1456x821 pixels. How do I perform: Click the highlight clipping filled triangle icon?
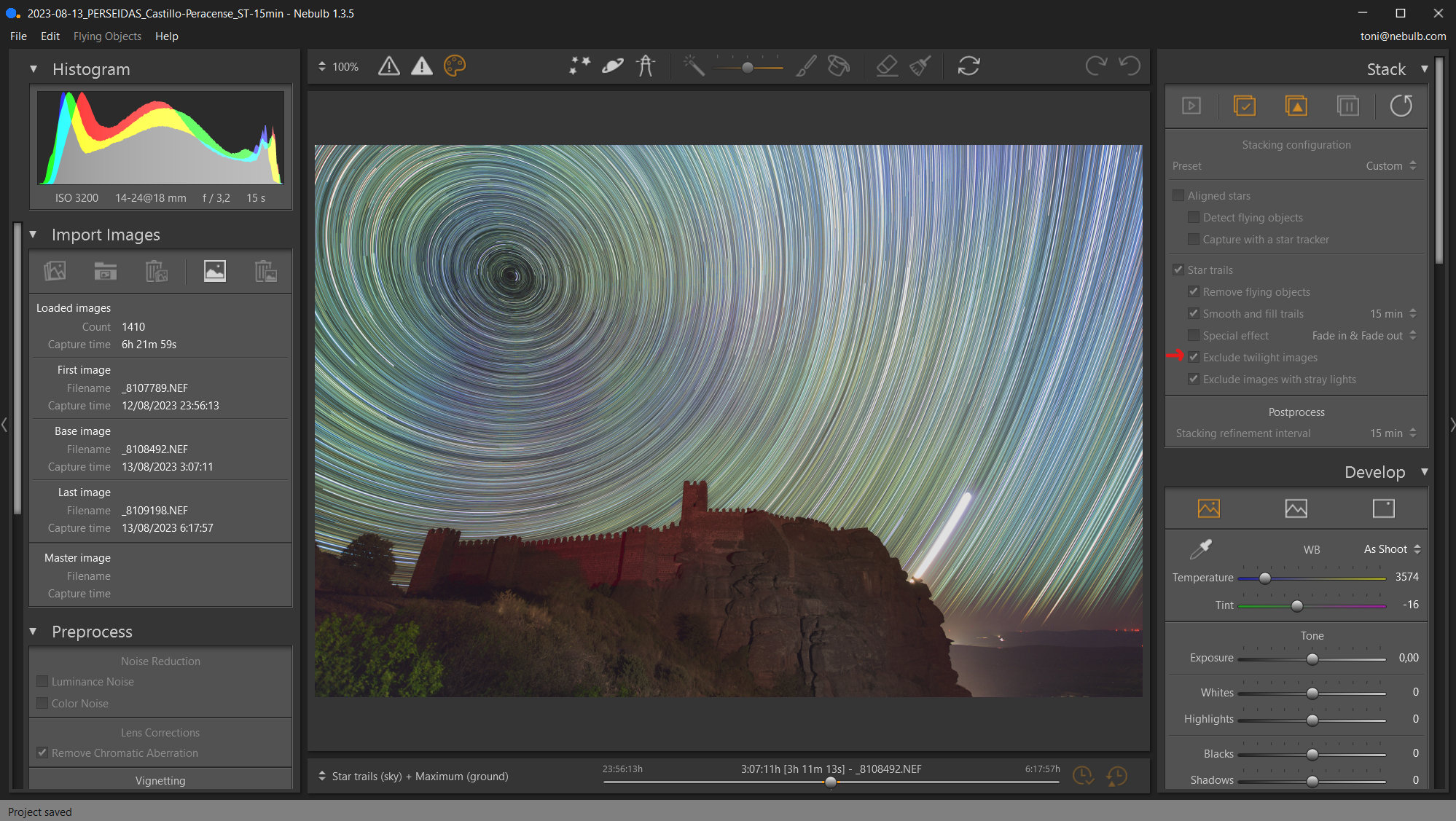(x=422, y=66)
